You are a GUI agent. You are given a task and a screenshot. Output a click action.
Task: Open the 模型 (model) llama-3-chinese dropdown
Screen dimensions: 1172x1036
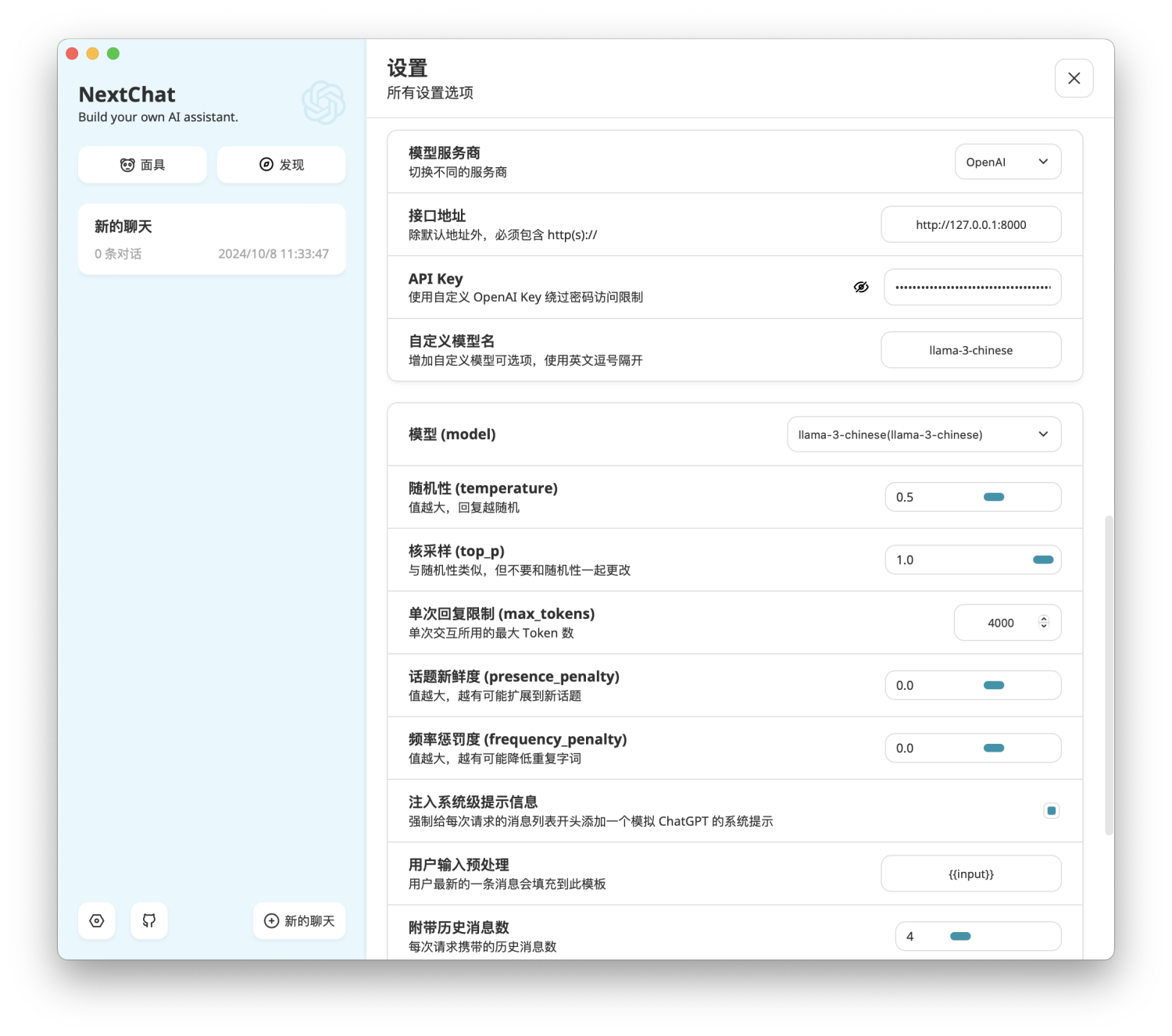pos(924,434)
